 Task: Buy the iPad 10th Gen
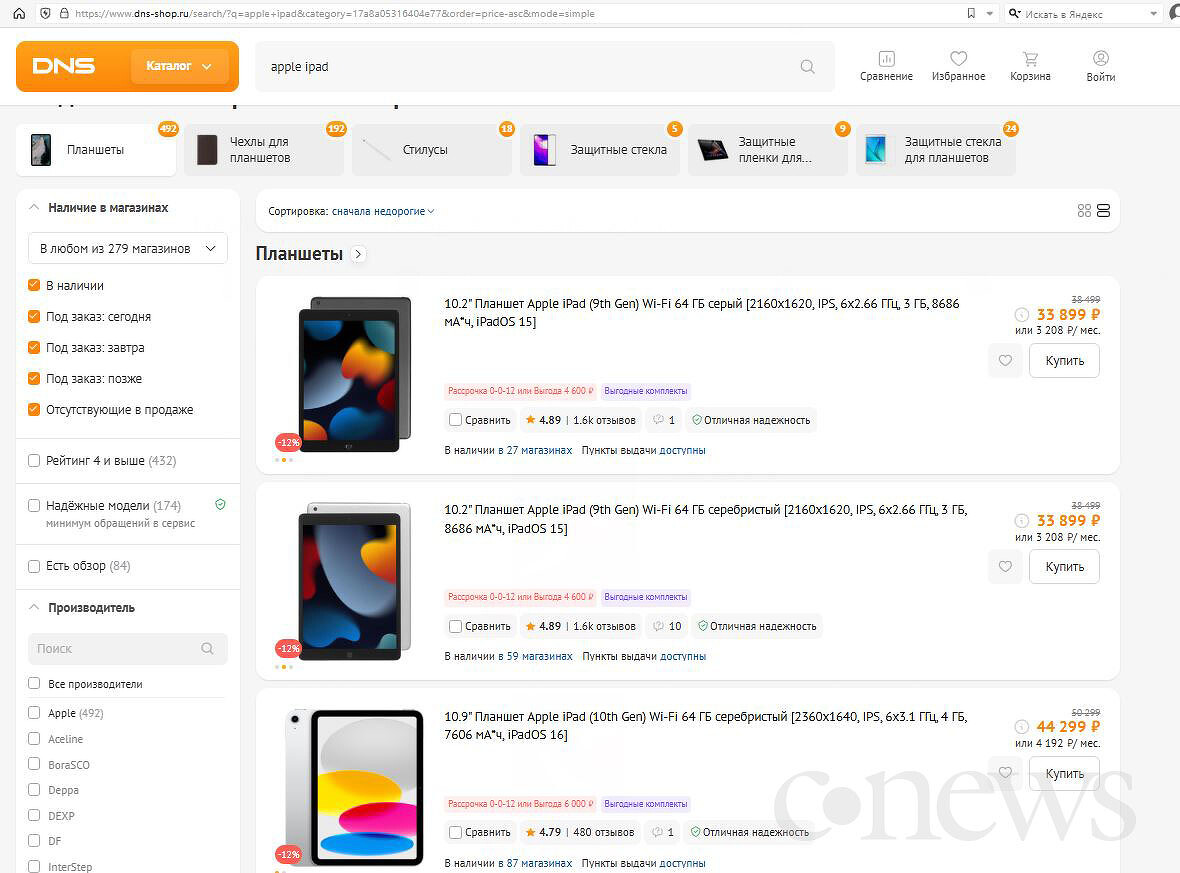click(1064, 773)
